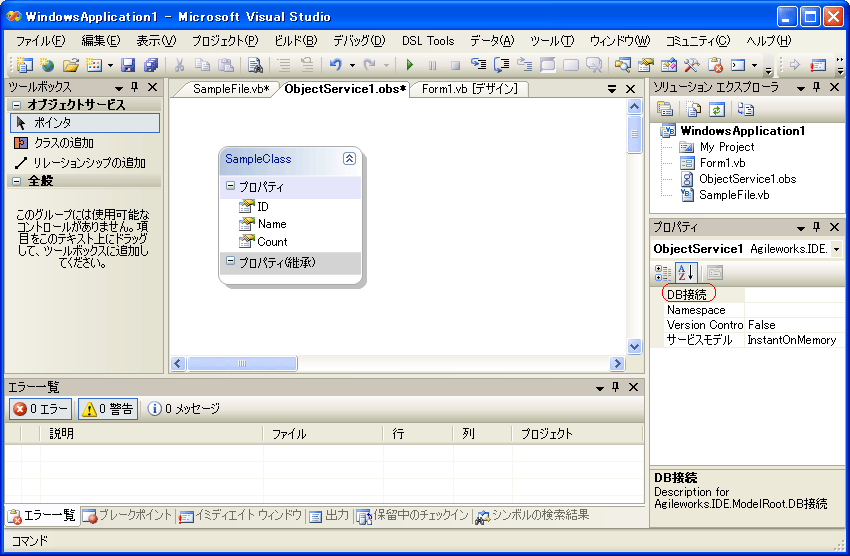Collapse SampleClass shape with chevron
Viewport: 850px width, 556px height.
point(349,158)
